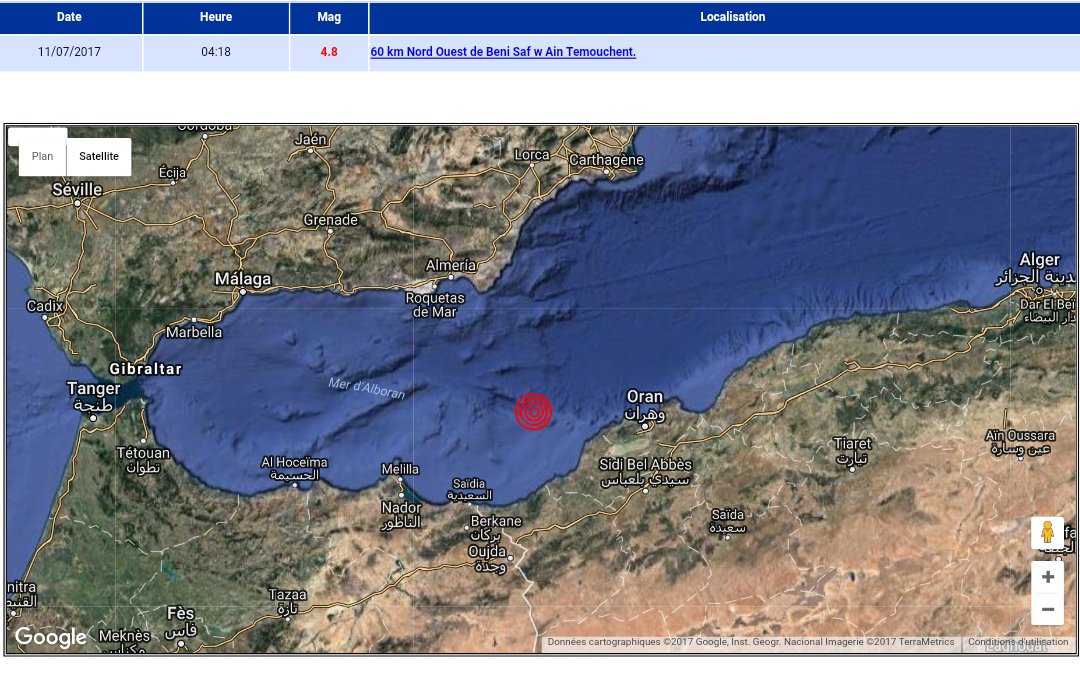Image resolution: width=1080 pixels, height=676 pixels.
Task: Switch the map to Plan view
Action: point(42,156)
